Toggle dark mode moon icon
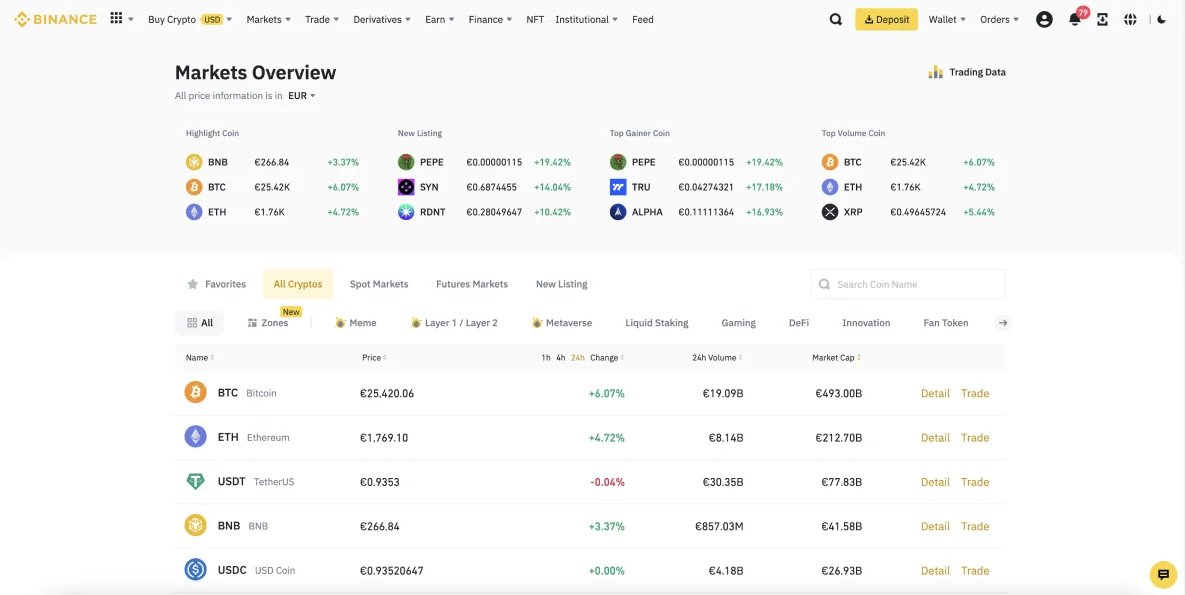 pos(1162,20)
